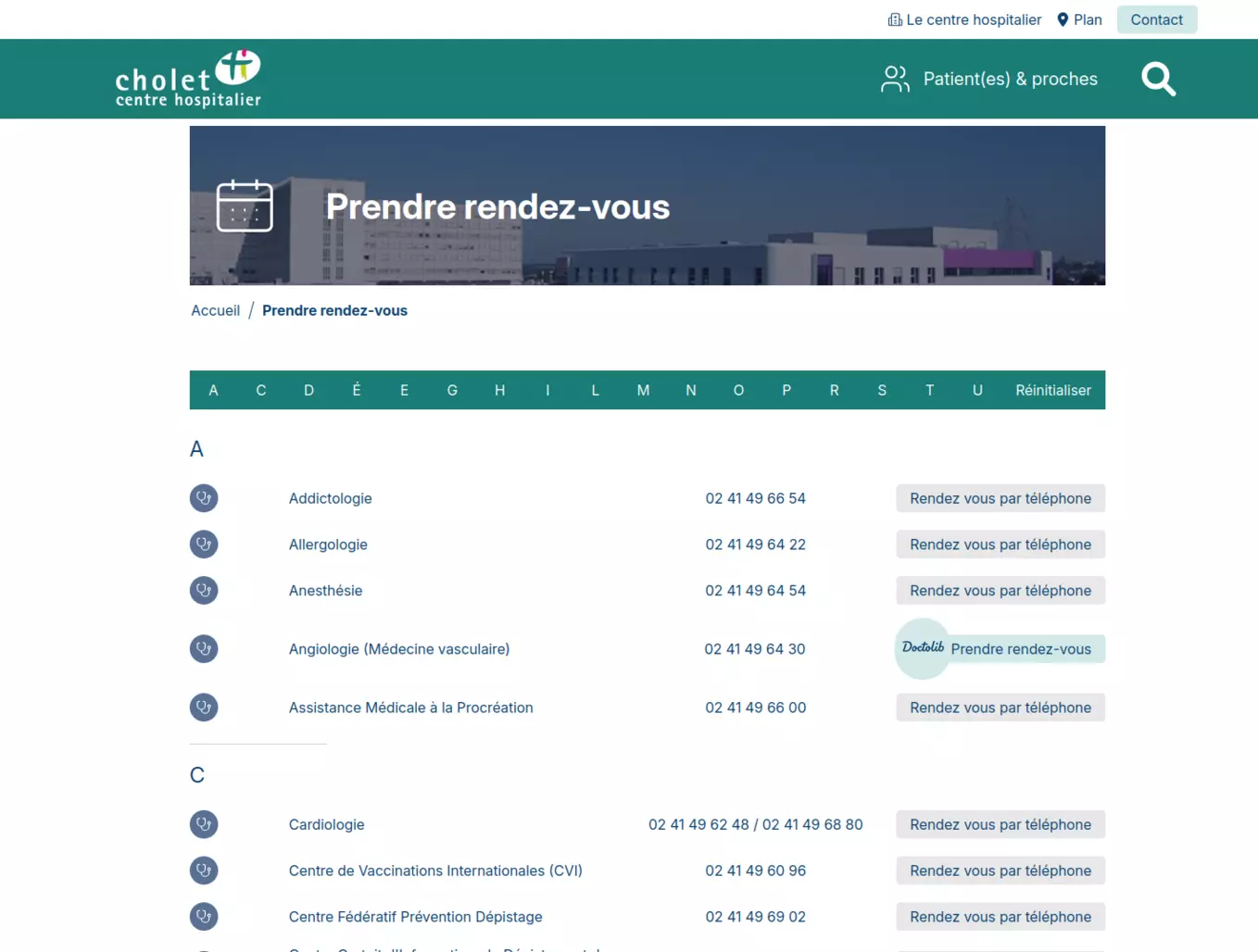Click the Cholet centre hospitalier logo

coord(188,80)
